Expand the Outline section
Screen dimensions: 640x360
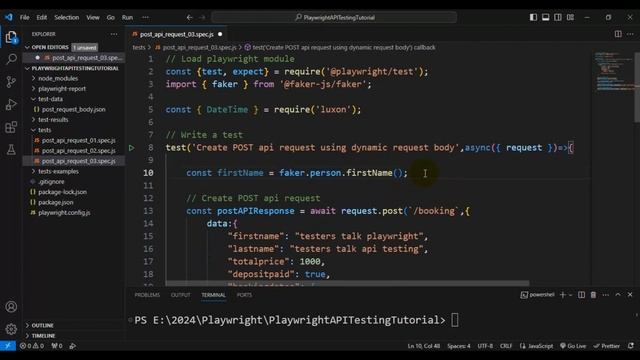click(42, 325)
